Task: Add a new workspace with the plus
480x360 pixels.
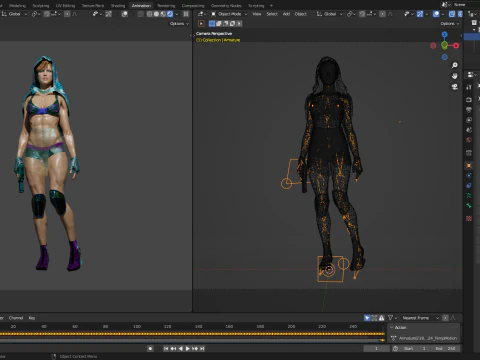Action: (x=271, y=6)
